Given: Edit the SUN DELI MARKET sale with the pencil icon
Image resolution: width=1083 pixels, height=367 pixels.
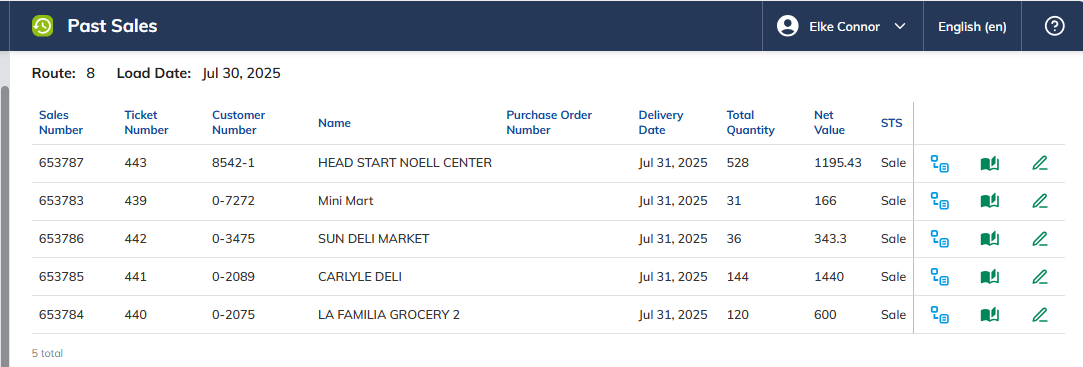Looking at the screenshot, I should pos(1039,239).
